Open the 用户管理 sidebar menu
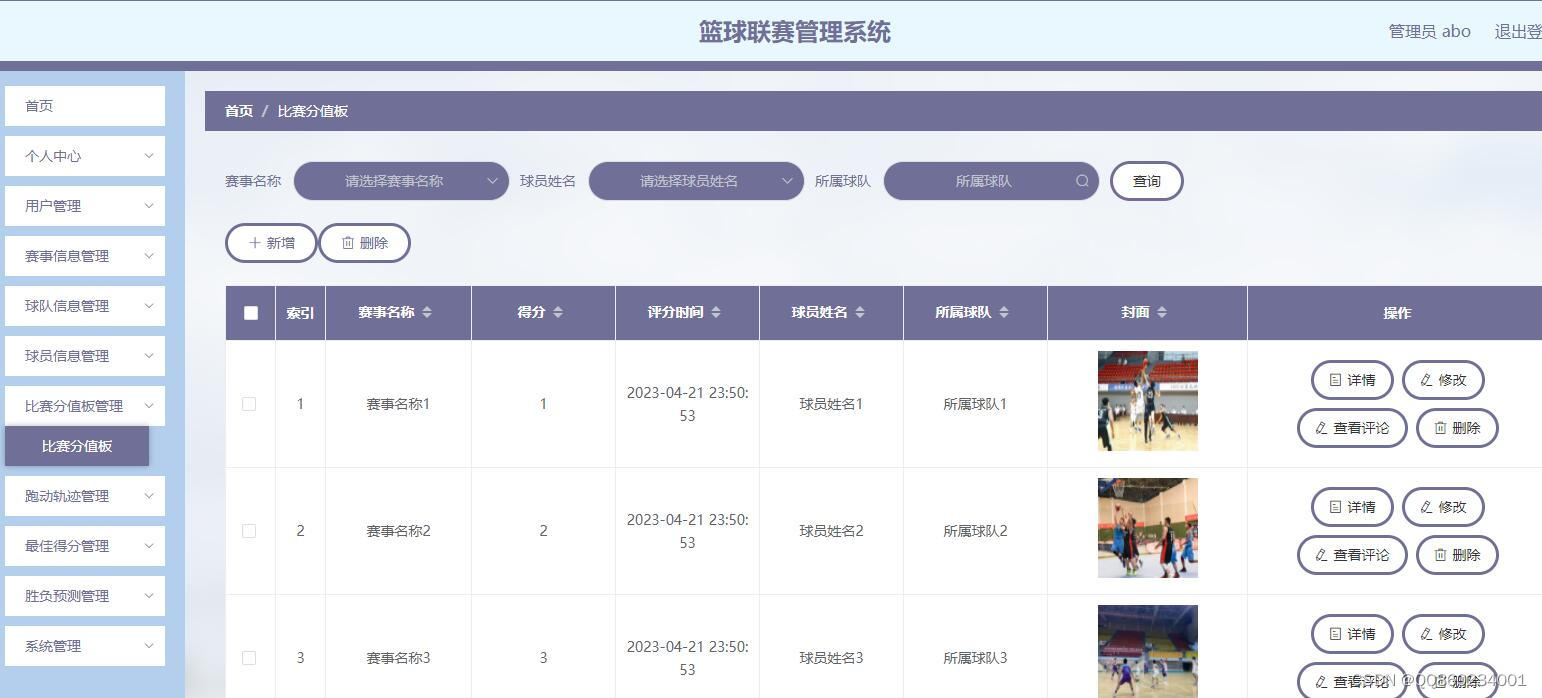The width and height of the screenshot is (1542, 698). click(x=84, y=205)
